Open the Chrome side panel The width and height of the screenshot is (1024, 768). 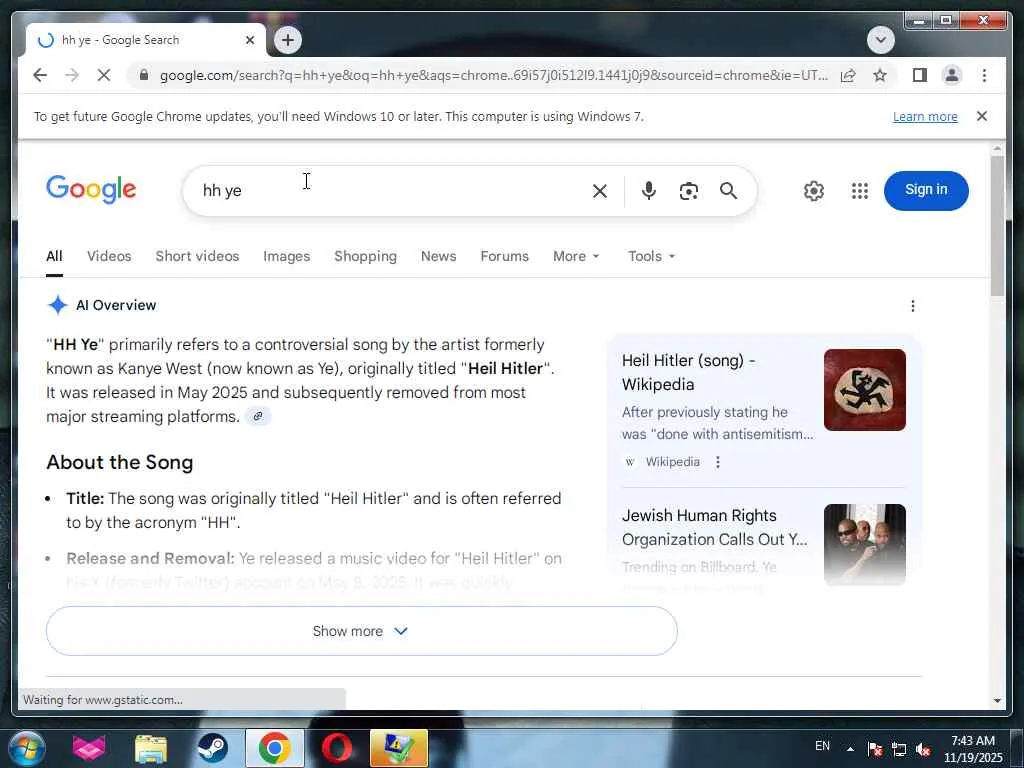click(x=920, y=75)
